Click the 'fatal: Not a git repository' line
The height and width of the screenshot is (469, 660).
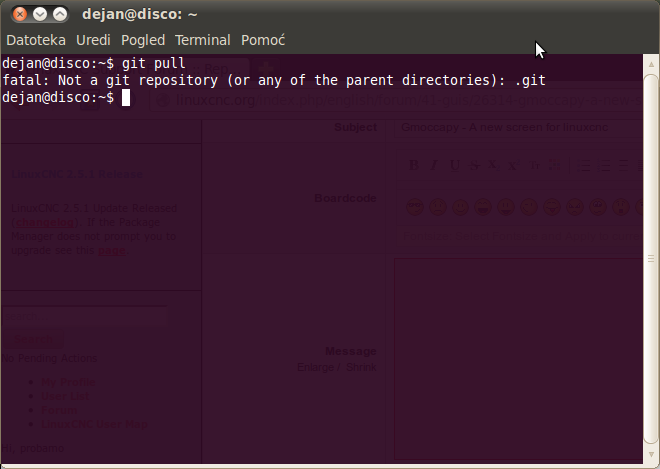point(274,80)
